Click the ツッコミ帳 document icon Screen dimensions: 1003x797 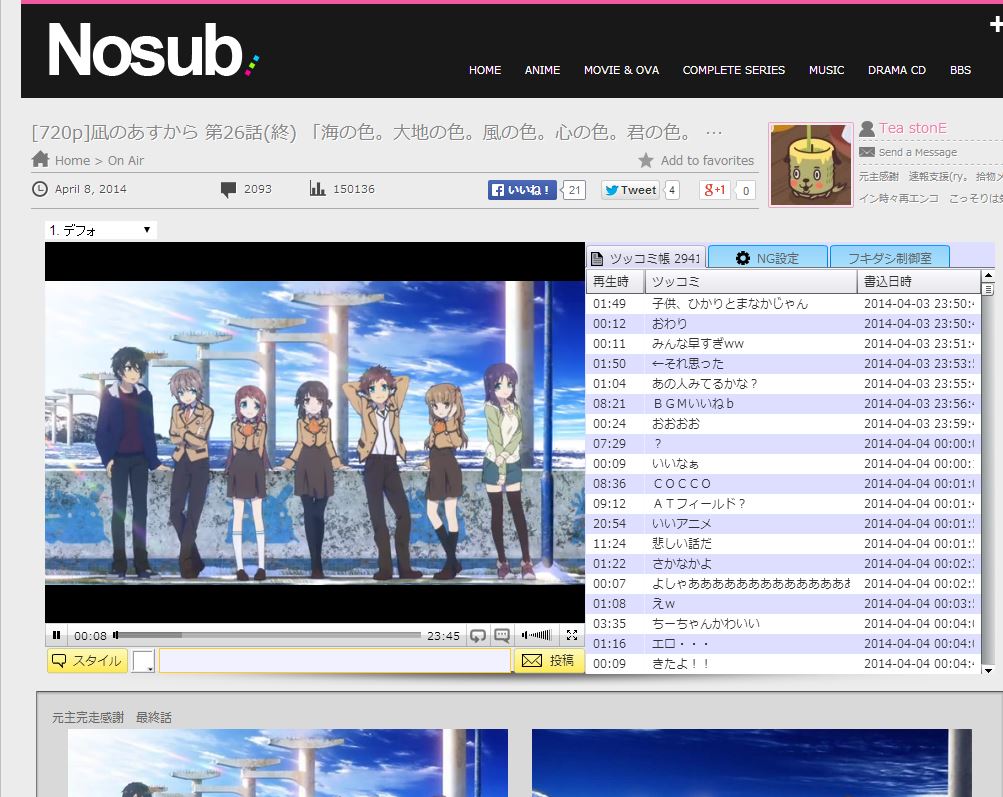597,258
